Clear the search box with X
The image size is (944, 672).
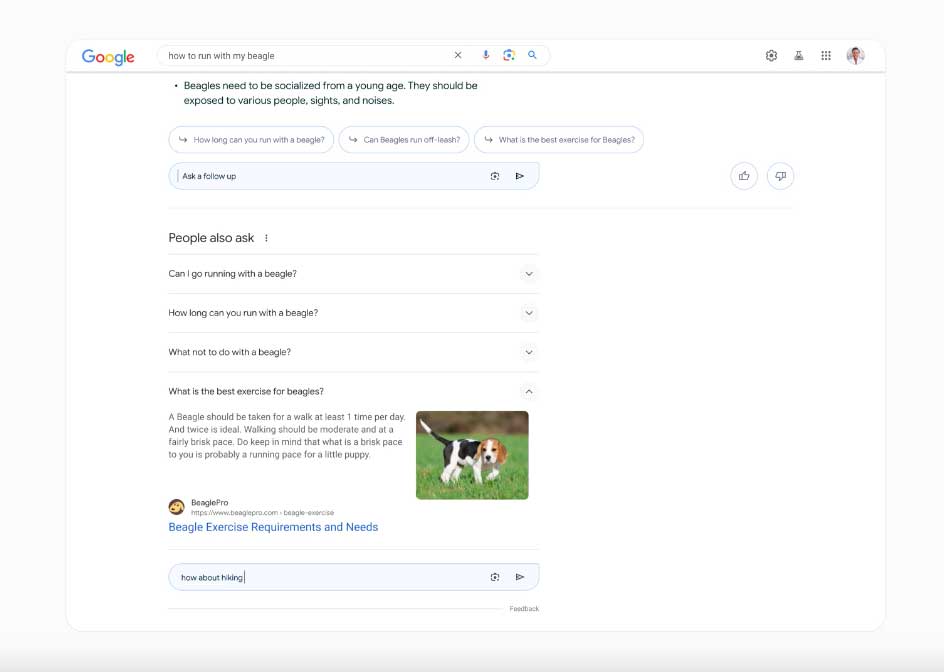458,55
